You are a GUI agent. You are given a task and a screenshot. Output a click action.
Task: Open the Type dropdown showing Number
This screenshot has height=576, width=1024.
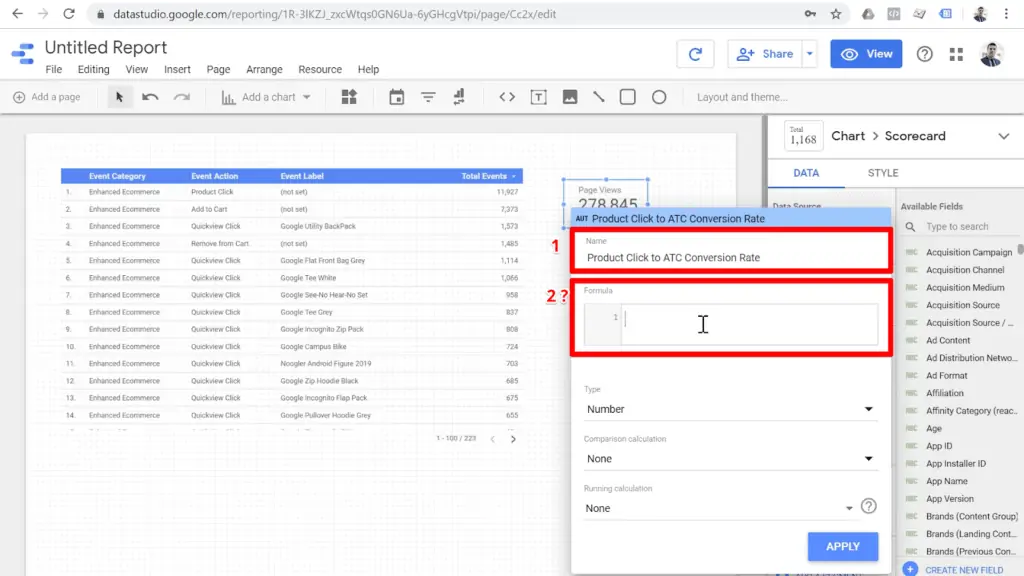(730, 409)
